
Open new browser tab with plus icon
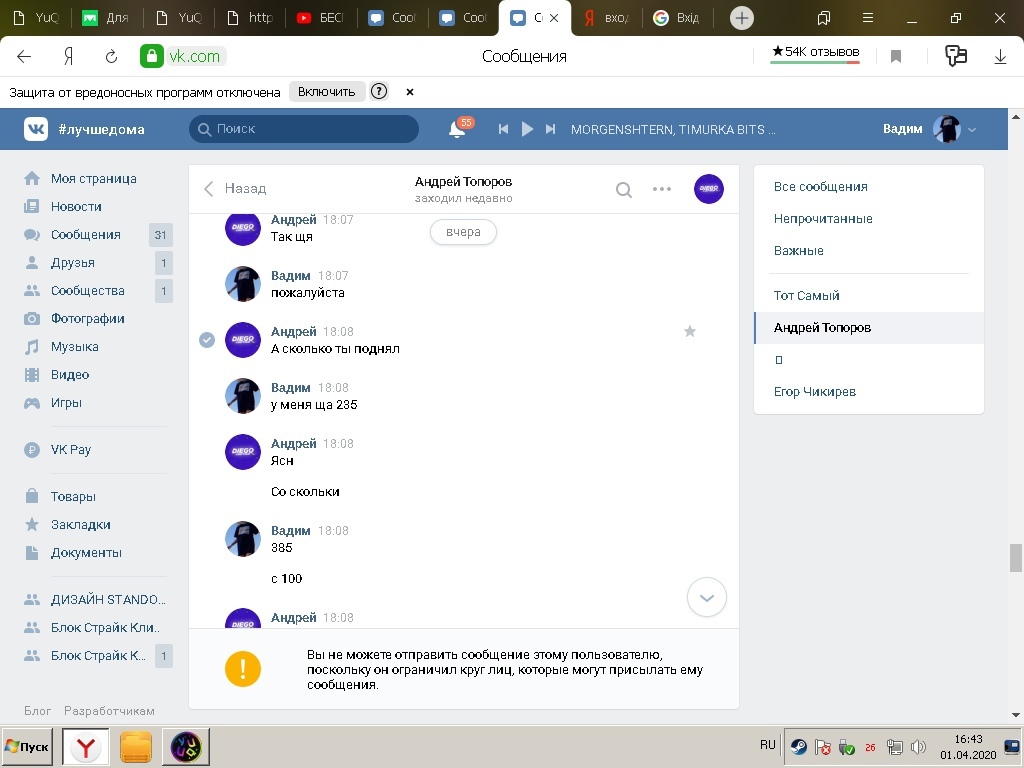(741, 18)
